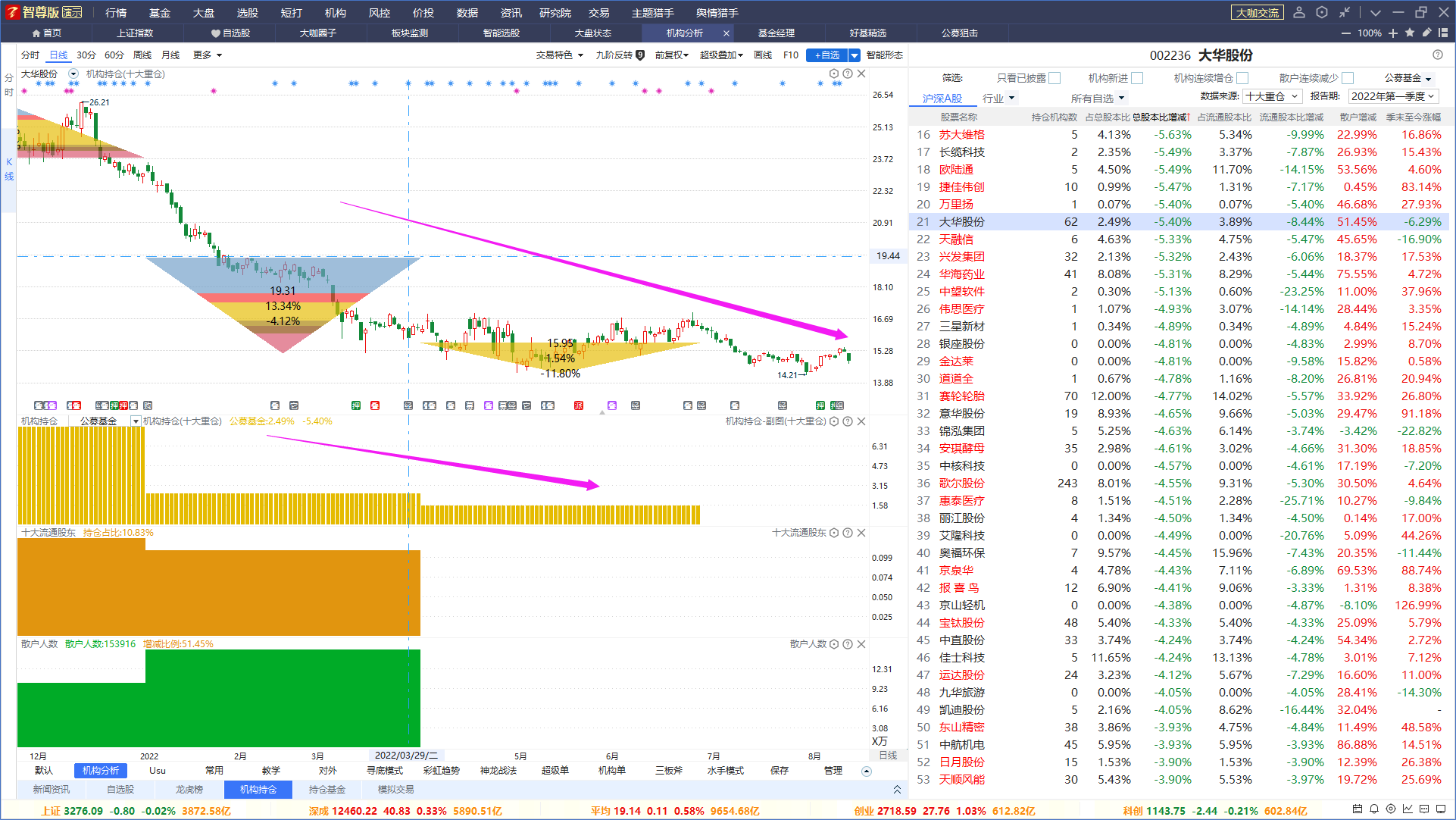Close the 散户人数 panel
Screen dimensions: 1456x820
pos(861,644)
